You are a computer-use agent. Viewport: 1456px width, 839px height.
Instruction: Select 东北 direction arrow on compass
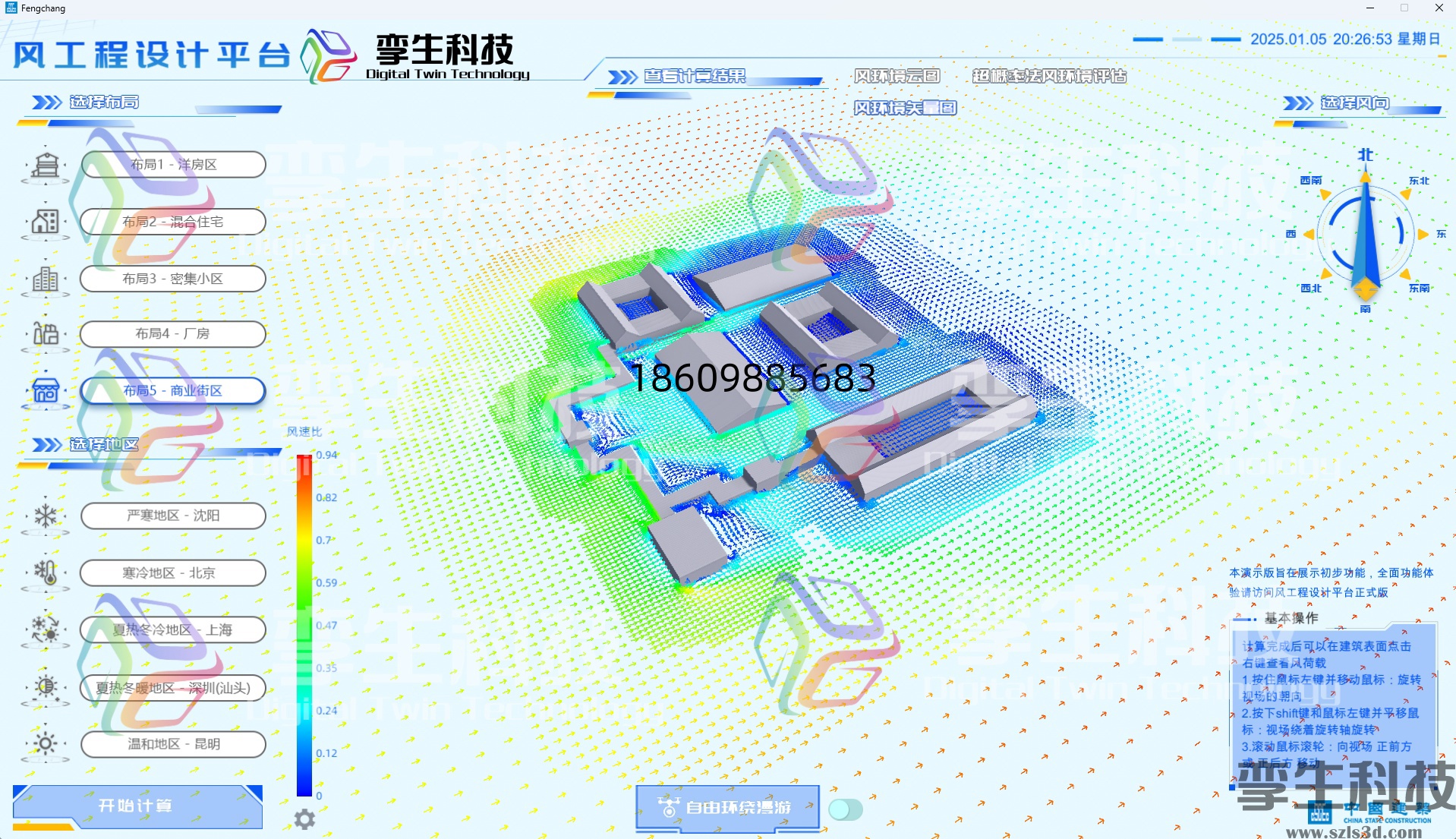tap(1407, 194)
